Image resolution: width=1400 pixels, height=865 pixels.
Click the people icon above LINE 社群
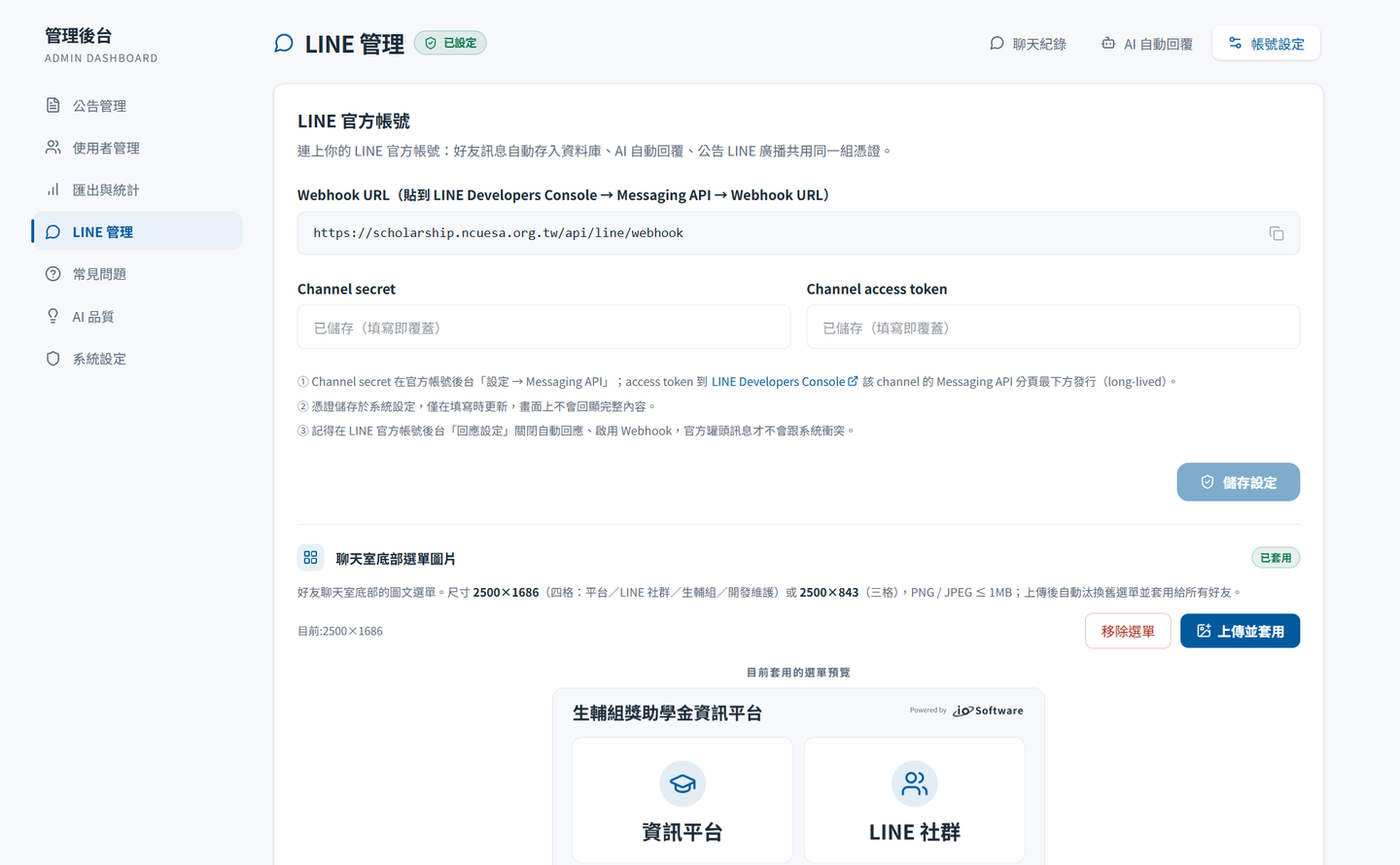[914, 783]
